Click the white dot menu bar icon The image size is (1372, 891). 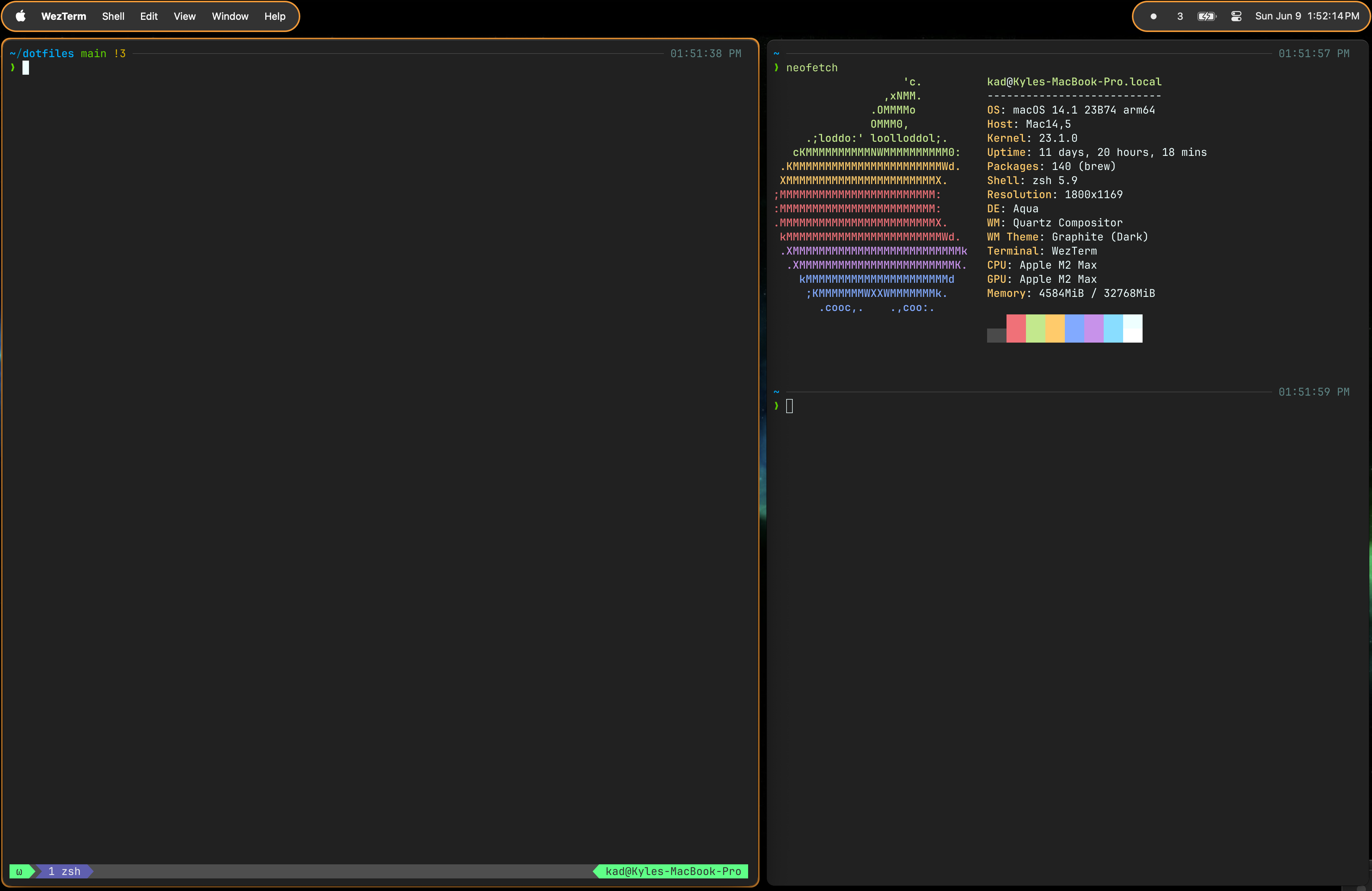(1153, 16)
